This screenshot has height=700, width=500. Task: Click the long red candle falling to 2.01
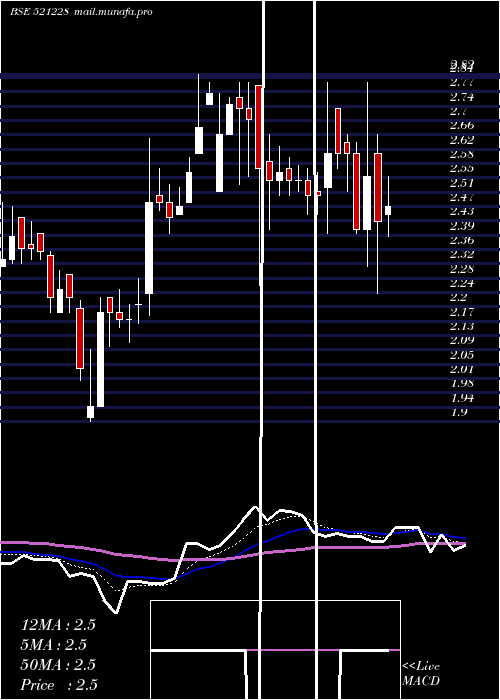coord(80,338)
